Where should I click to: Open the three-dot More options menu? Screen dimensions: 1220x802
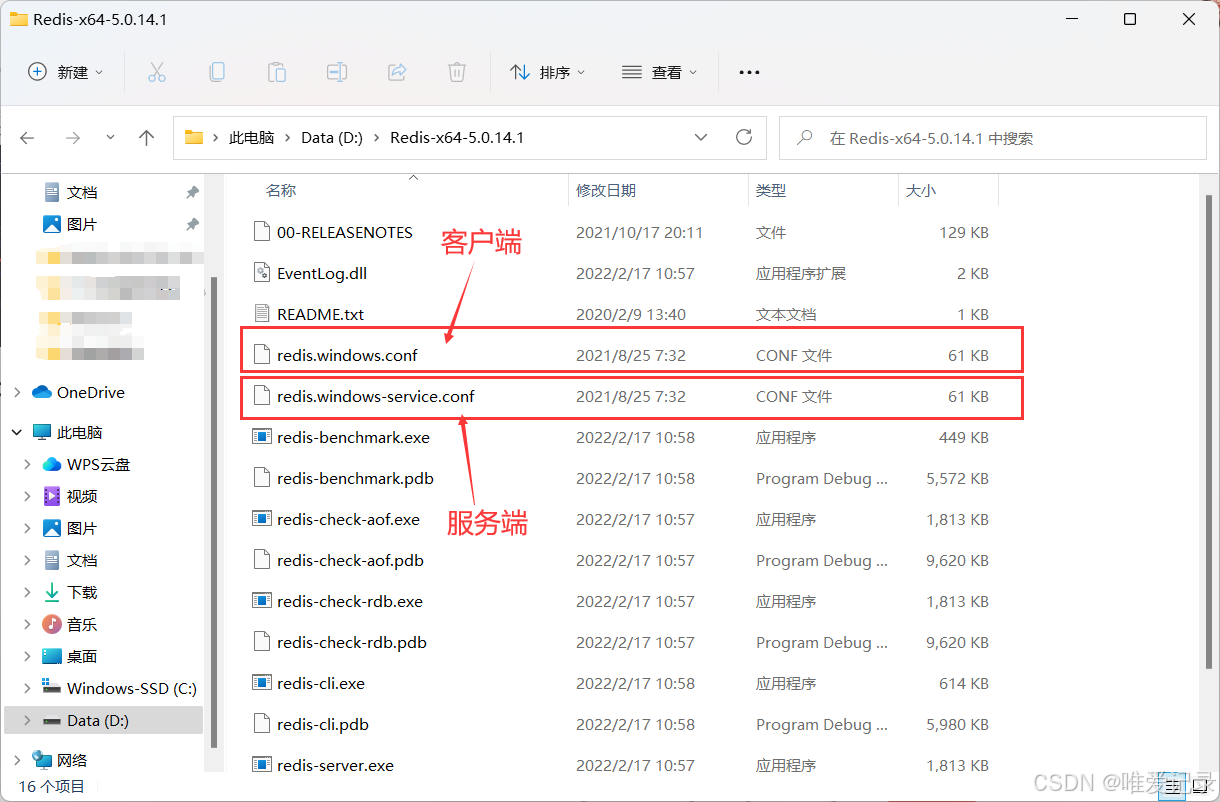tap(749, 72)
